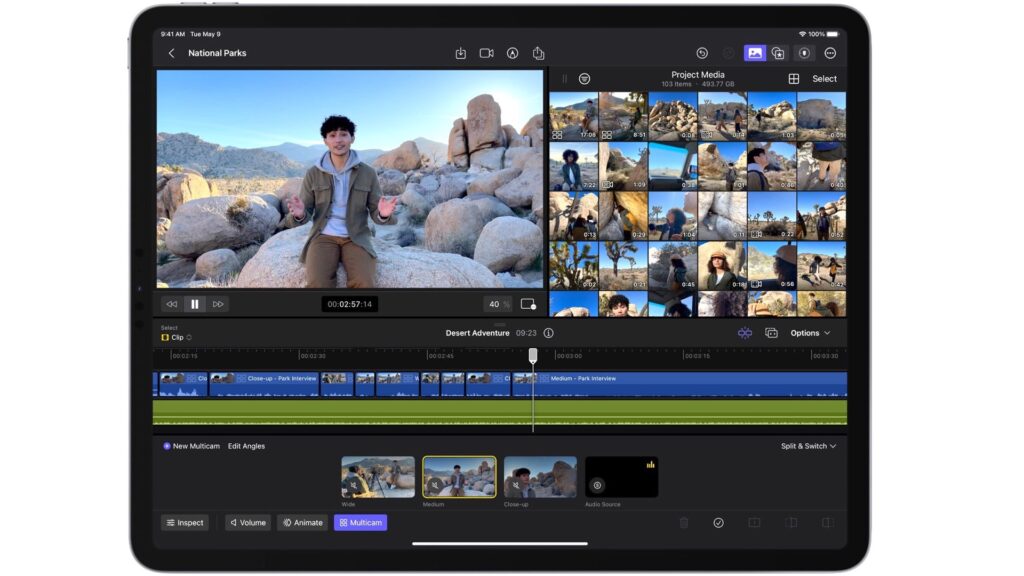Tap the trim start icon

click(x=791, y=523)
